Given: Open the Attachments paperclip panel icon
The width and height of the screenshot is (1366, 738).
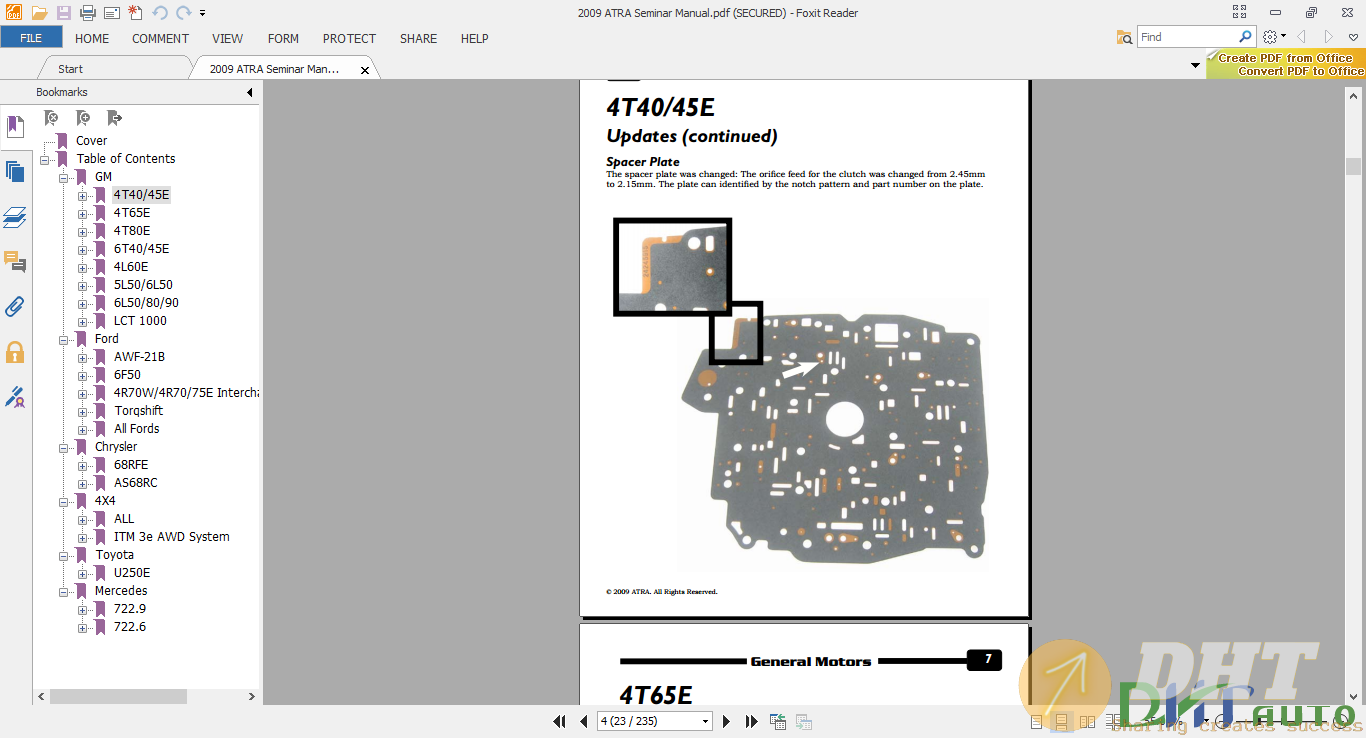Looking at the screenshot, I should point(15,307).
